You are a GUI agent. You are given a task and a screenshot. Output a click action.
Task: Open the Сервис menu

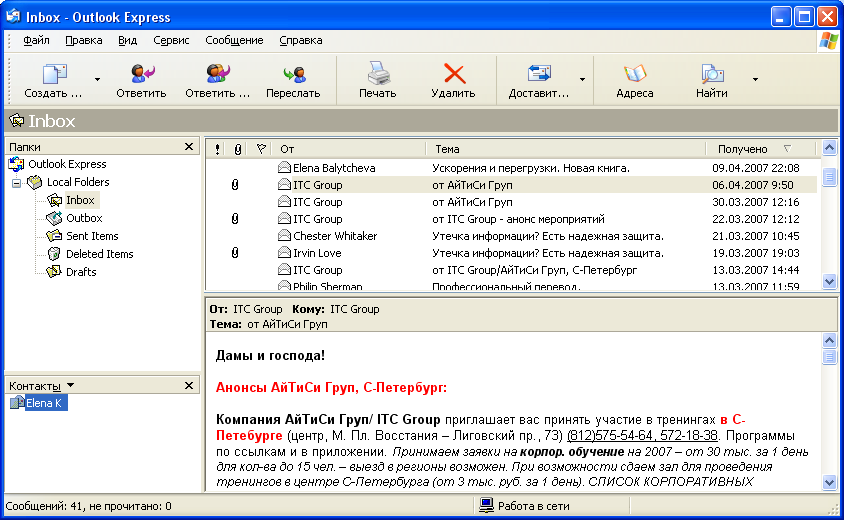pyautogui.click(x=171, y=40)
